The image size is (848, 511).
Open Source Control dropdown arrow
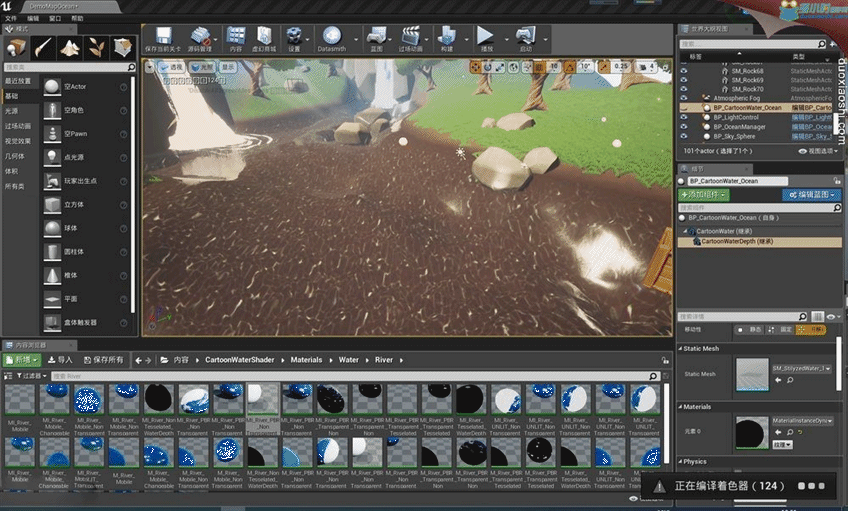coord(216,39)
